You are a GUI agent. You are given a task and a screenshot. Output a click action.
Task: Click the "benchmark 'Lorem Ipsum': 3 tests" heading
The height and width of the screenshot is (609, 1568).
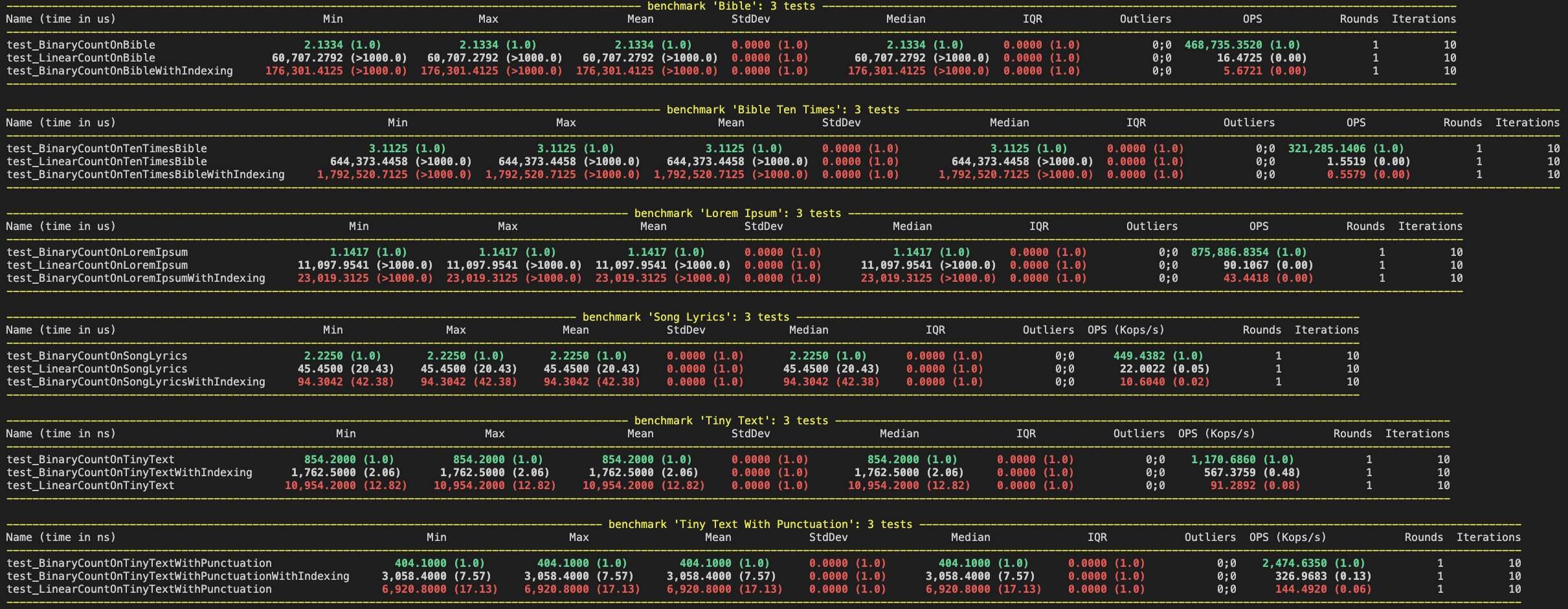[x=737, y=214]
